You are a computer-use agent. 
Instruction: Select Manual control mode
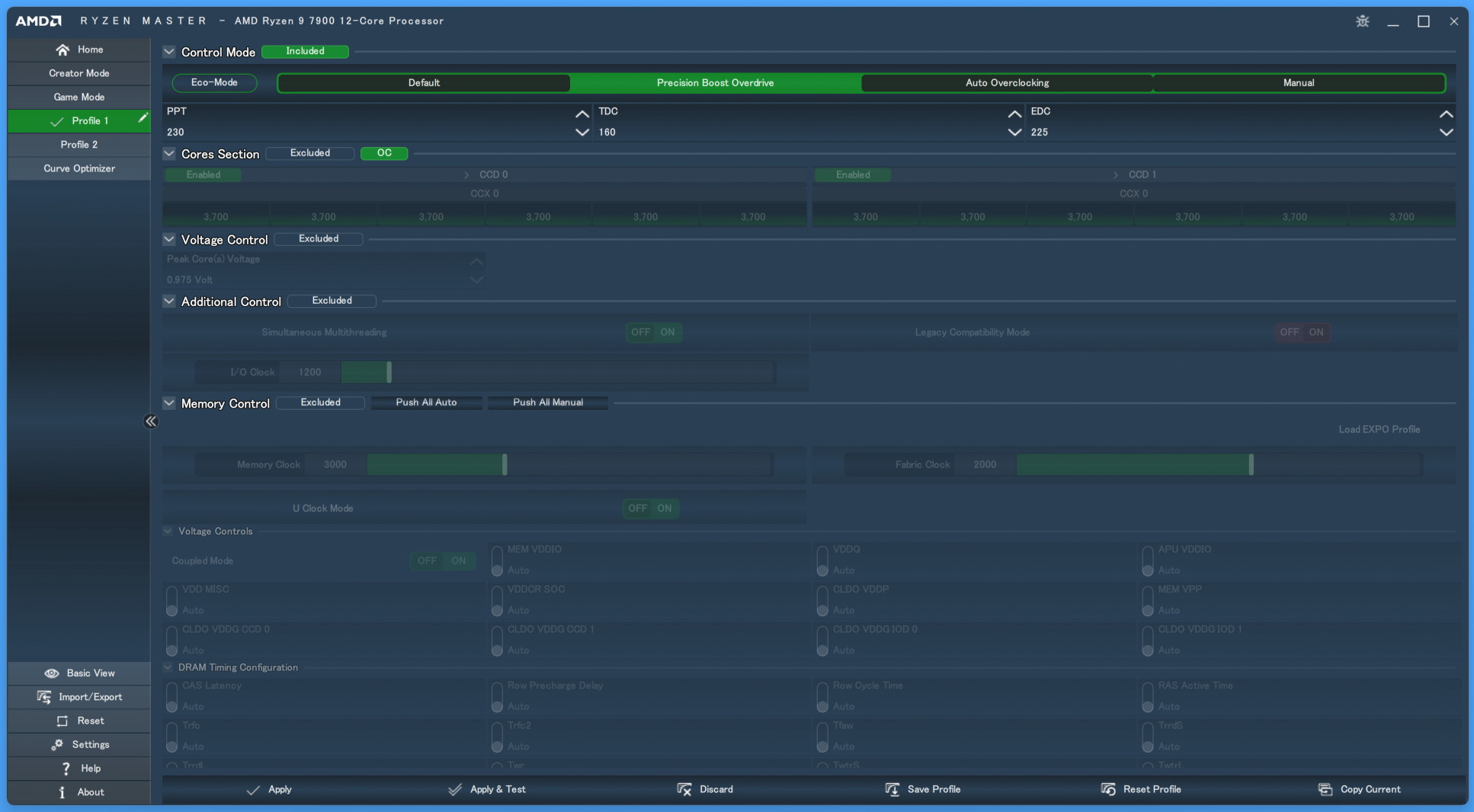click(1299, 83)
